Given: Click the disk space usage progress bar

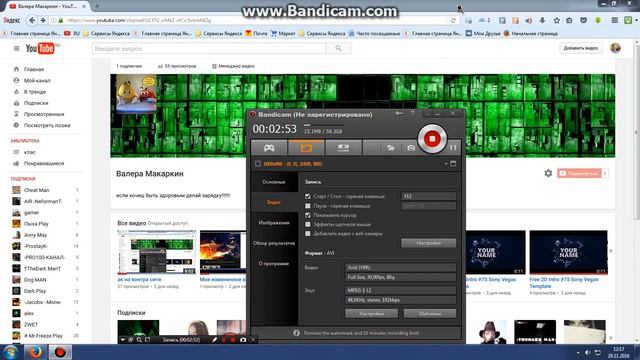Looking at the screenshot, I should (x=323, y=125).
